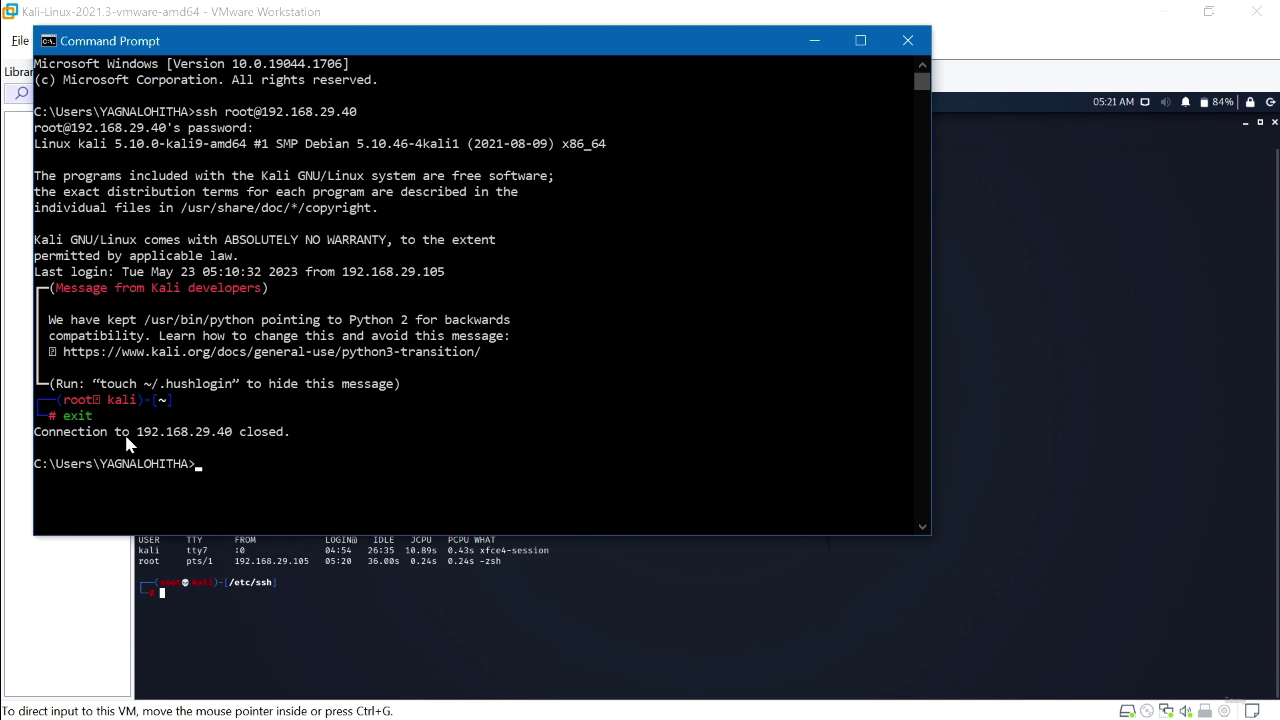This screenshot has width=1280, height=720.
Task: Click the Kali battery indicator icon
Action: pyautogui.click(x=1204, y=102)
